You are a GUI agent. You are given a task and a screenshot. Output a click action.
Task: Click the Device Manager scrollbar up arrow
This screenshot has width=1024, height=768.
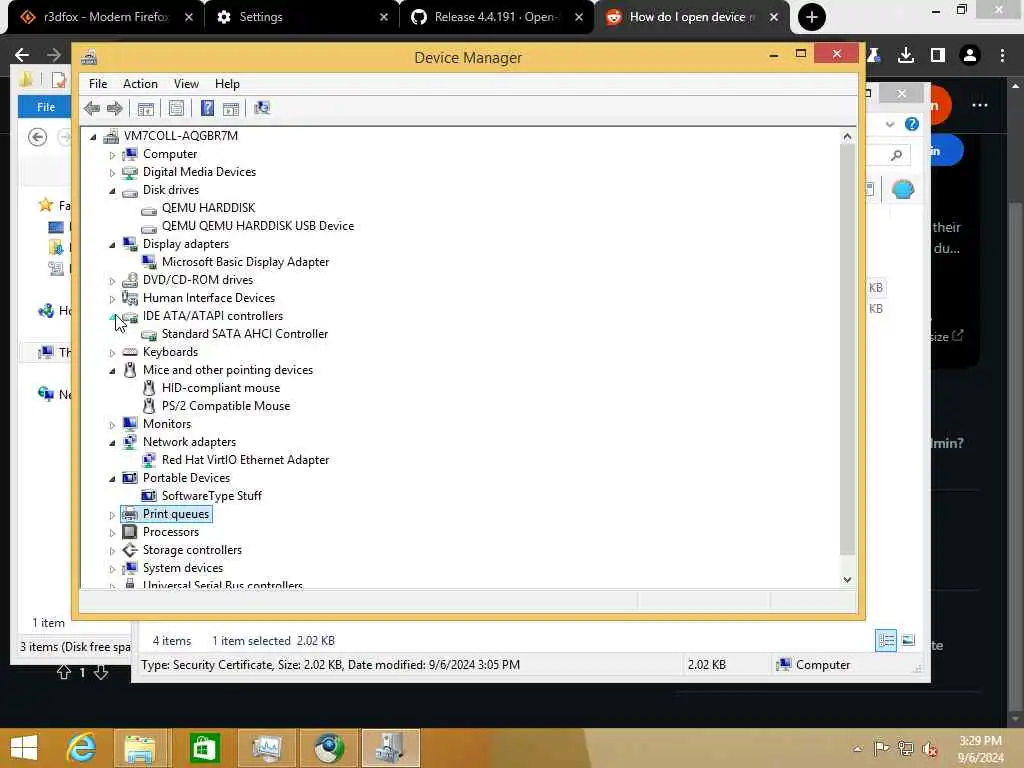point(847,136)
